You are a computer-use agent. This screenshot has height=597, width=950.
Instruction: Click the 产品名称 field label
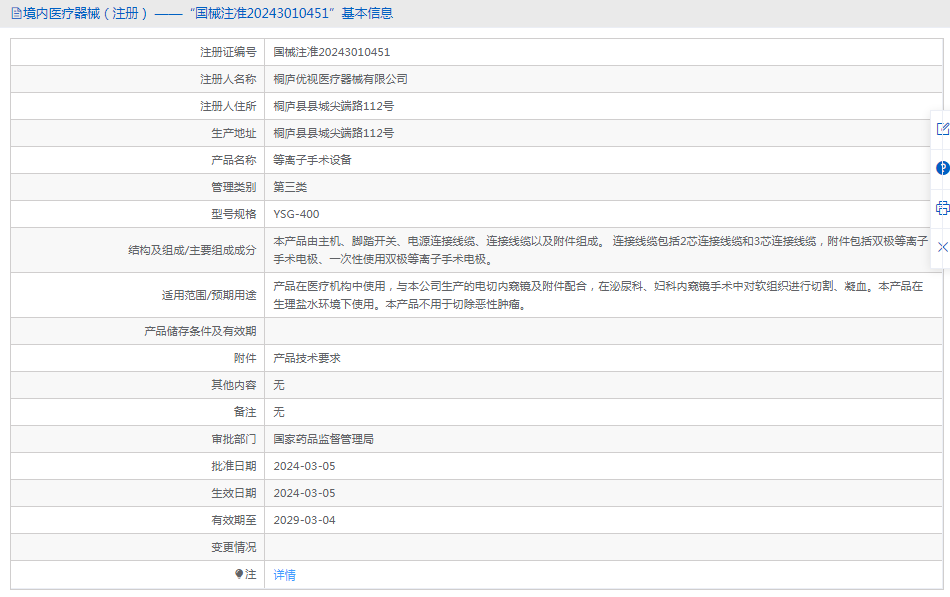(234, 160)
